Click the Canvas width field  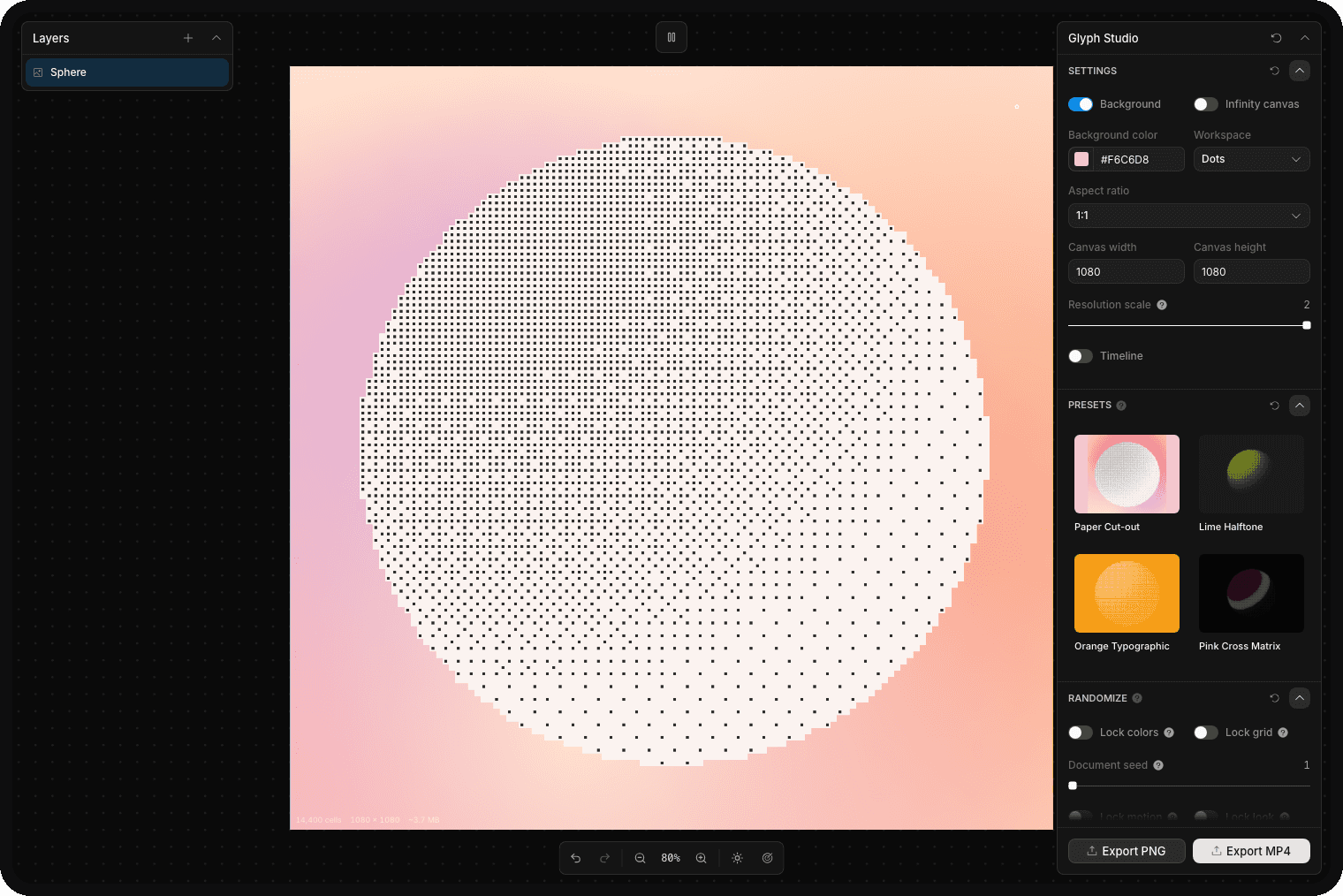1126,271
